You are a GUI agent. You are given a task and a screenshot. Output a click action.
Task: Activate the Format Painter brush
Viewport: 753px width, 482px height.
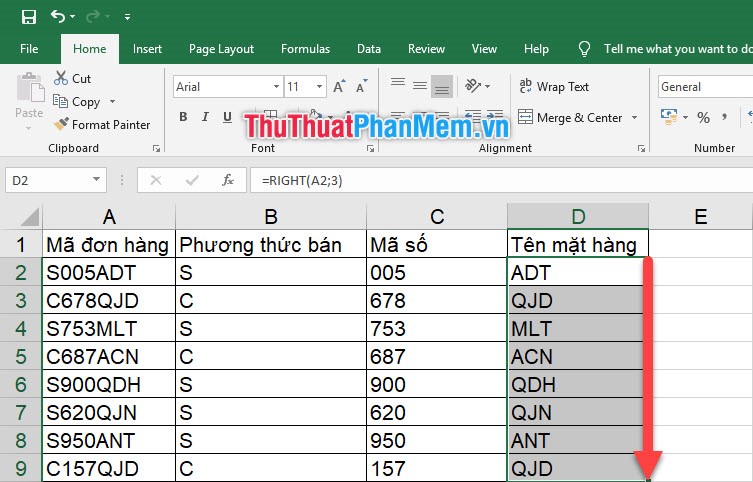click(x=102, y=125)
